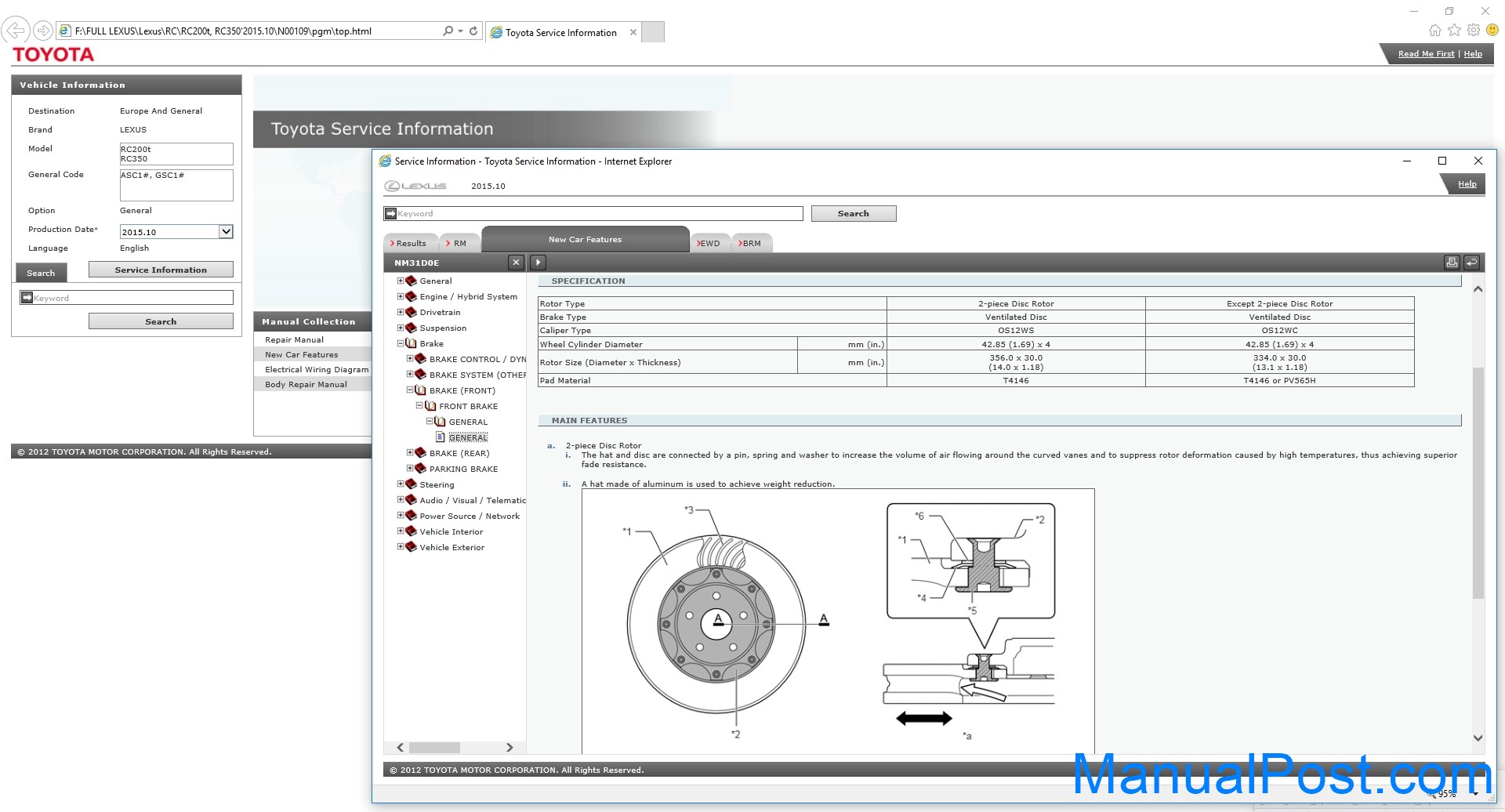Collapse the BRAKE (FRONT) node
This screenshot has height=812, width=1505.
410,390
